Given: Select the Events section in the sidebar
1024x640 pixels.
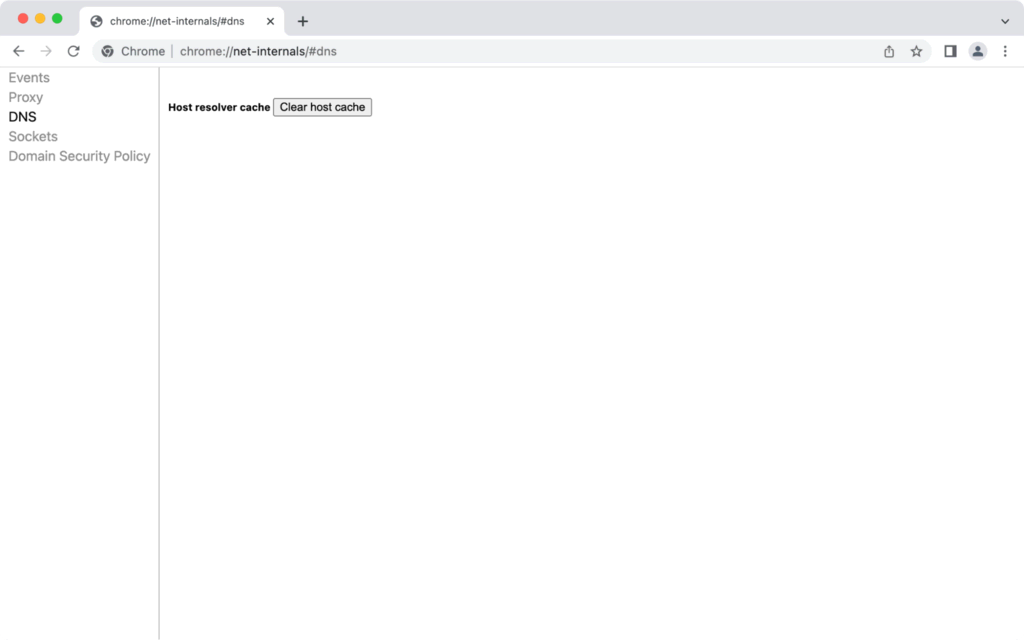Looking at the screenshot, I should click(x=29, y=77).
